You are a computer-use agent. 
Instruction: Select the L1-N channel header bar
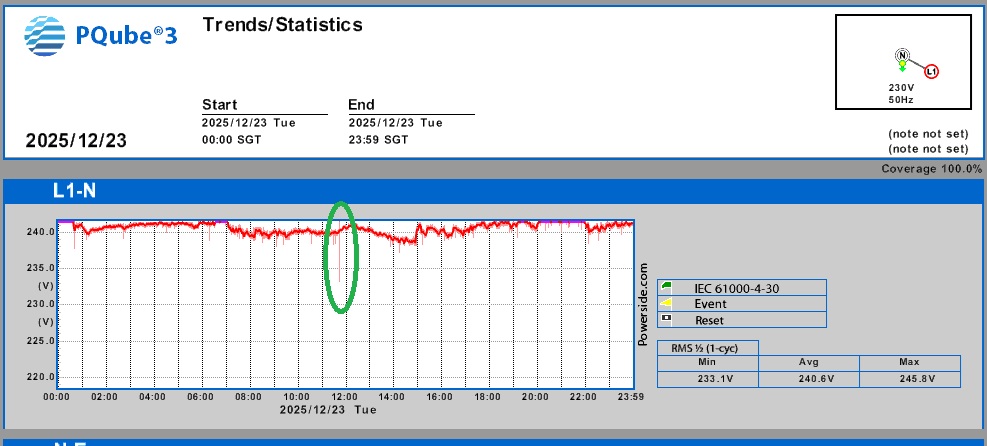(492, 190)
